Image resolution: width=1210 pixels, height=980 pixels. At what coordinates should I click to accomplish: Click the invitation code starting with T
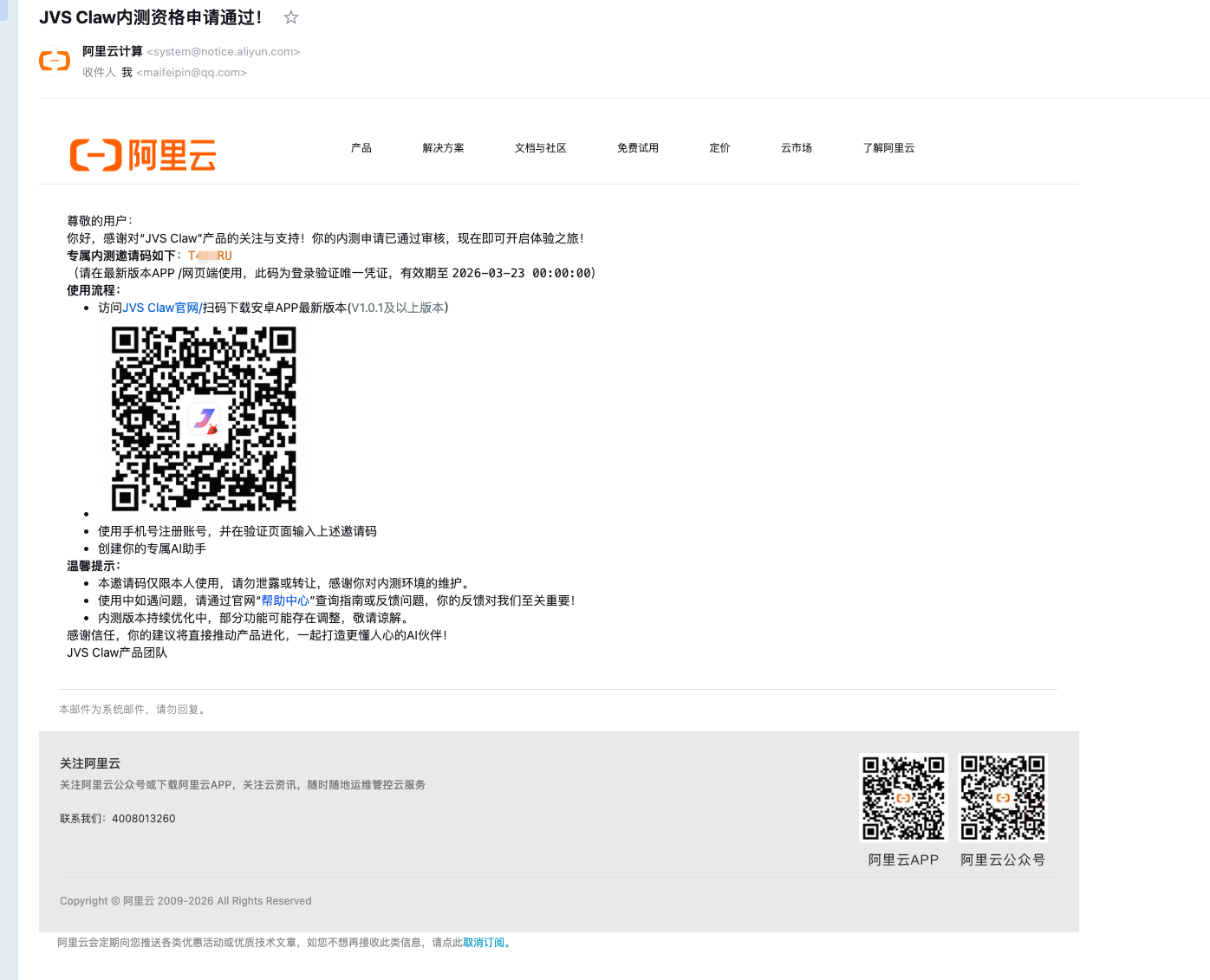coord(210,256)
